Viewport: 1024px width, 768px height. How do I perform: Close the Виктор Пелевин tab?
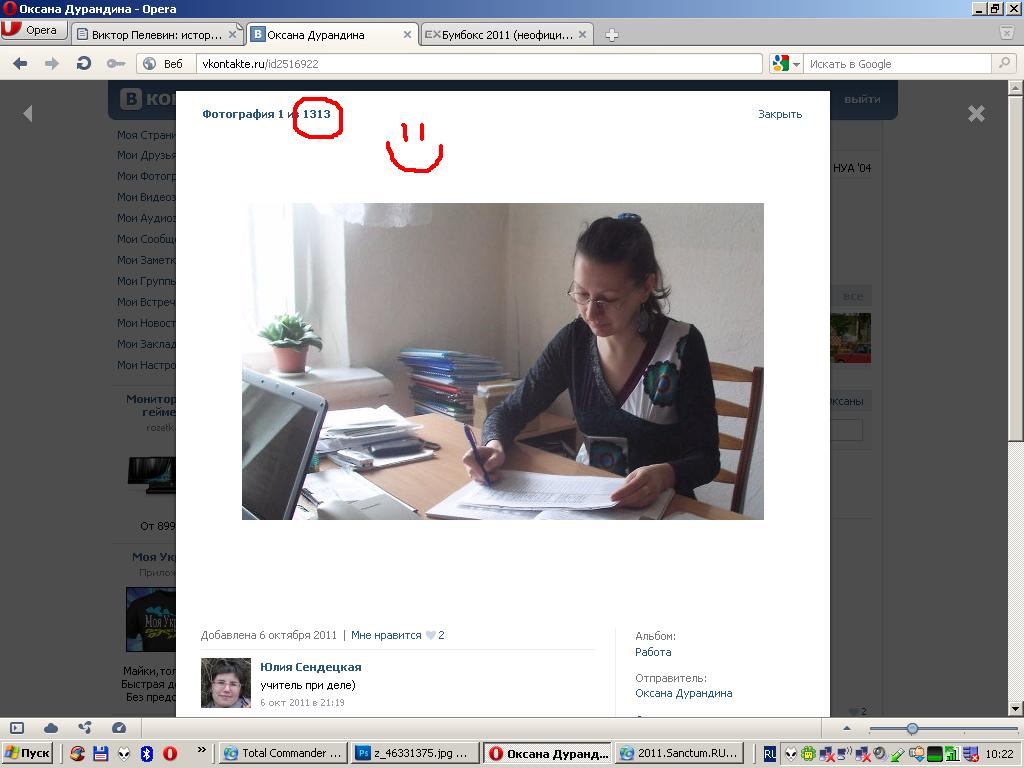232,35
